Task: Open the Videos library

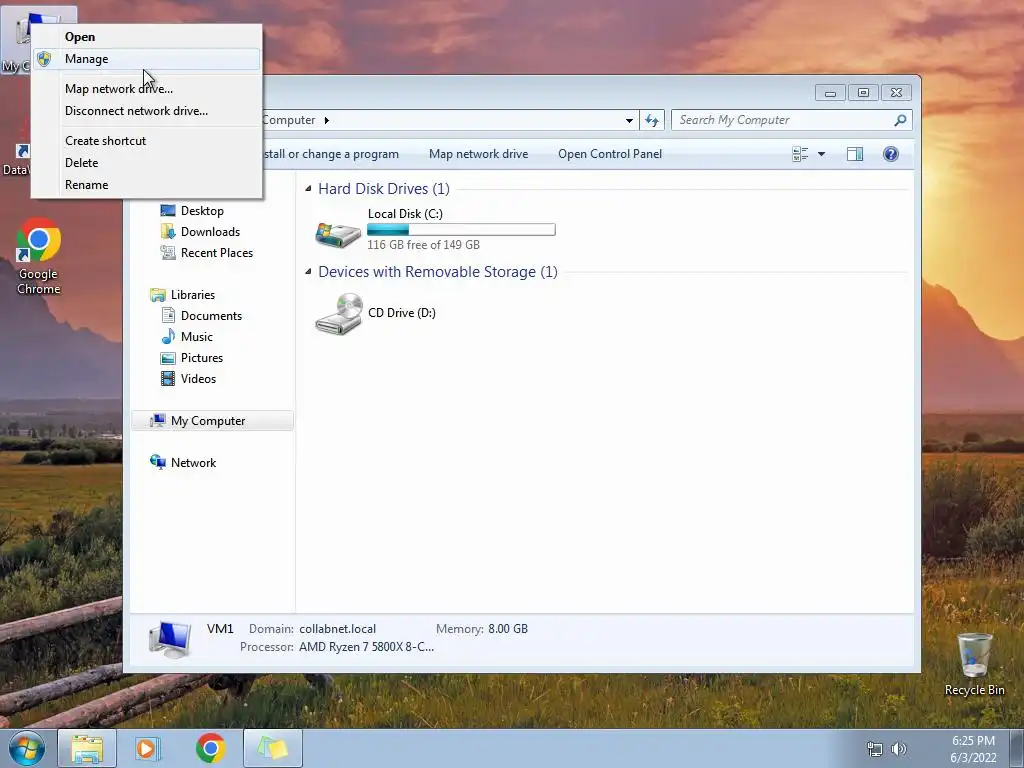Action: tap(198, 379)
